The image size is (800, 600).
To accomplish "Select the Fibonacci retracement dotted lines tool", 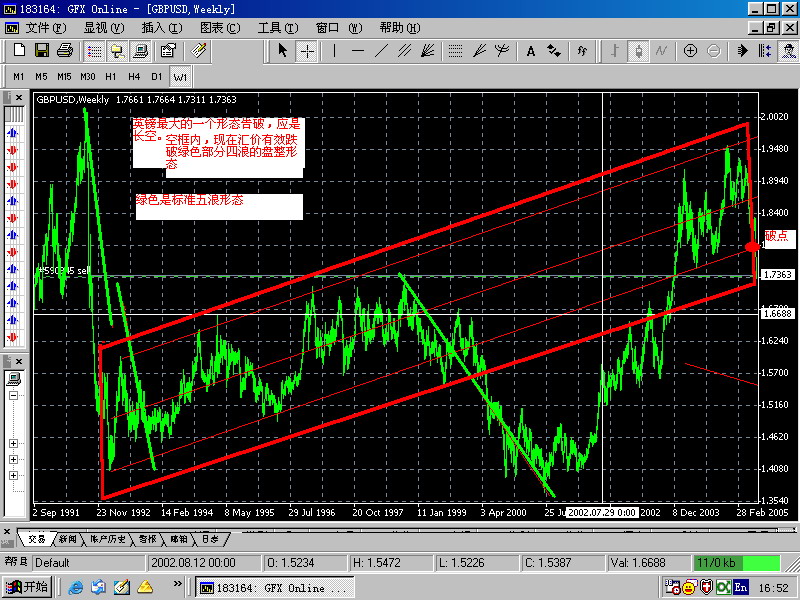I will (x=455, y=51).
